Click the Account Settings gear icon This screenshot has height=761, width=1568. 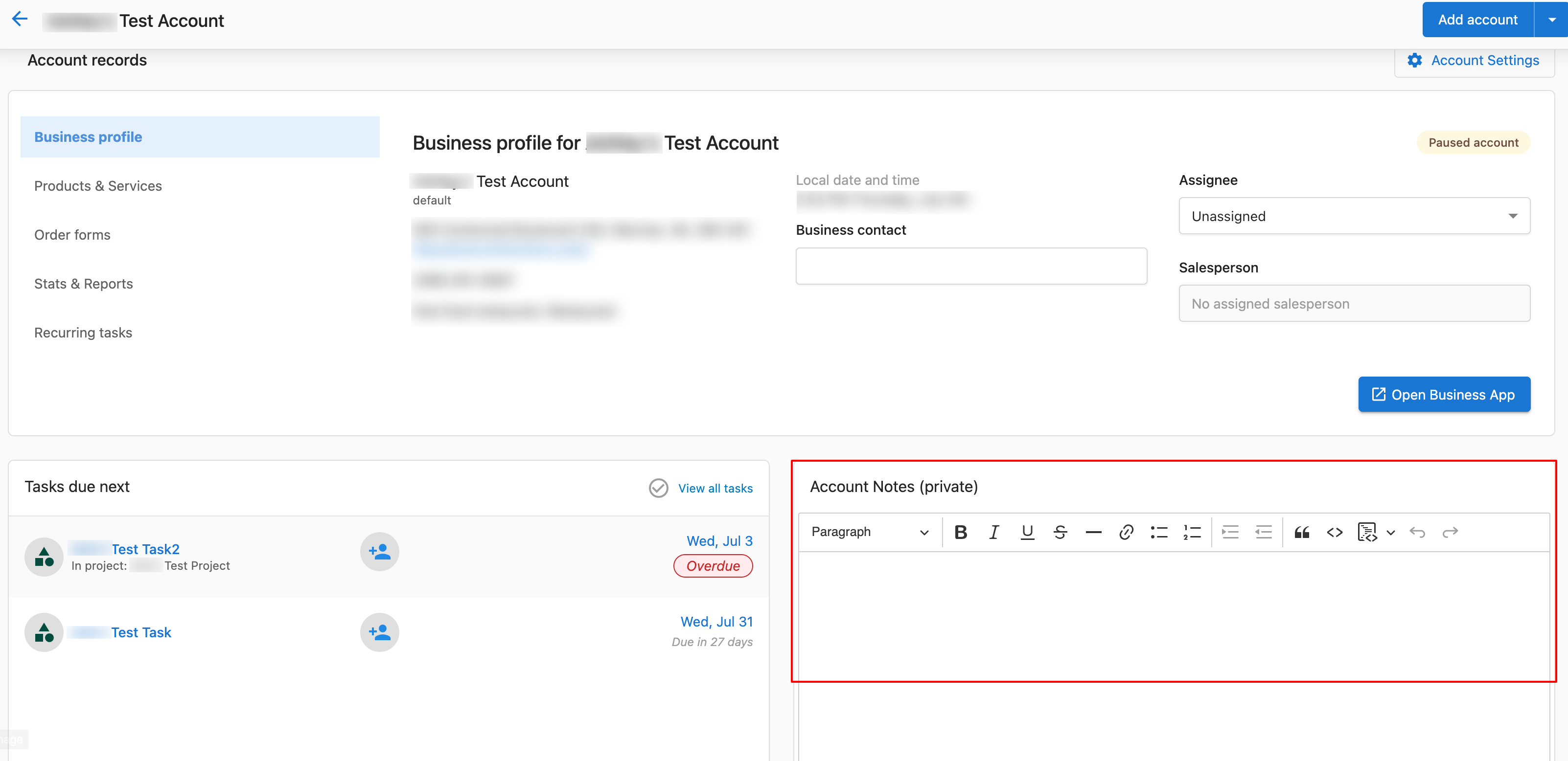pyautogui.click(x=1415, y=60)
